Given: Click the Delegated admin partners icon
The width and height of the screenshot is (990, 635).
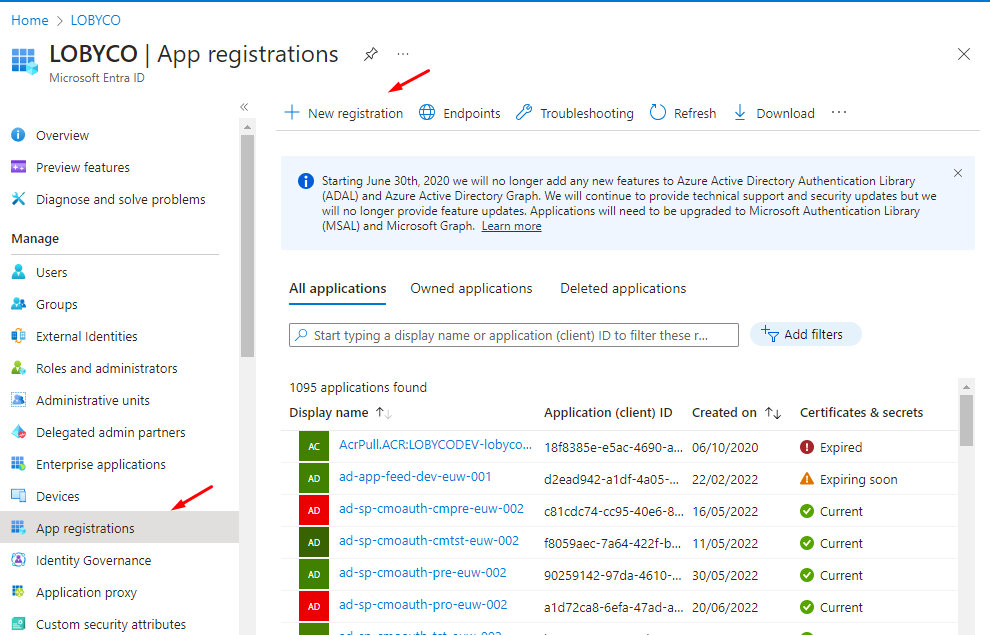Looking at the screenshot, I should pos(18,432).
